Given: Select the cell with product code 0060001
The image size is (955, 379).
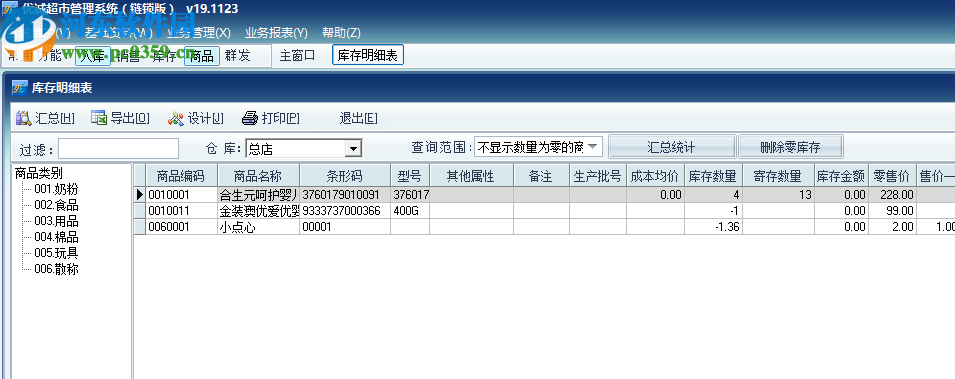Looking at the screenshot, I should [x=181, y=227].
